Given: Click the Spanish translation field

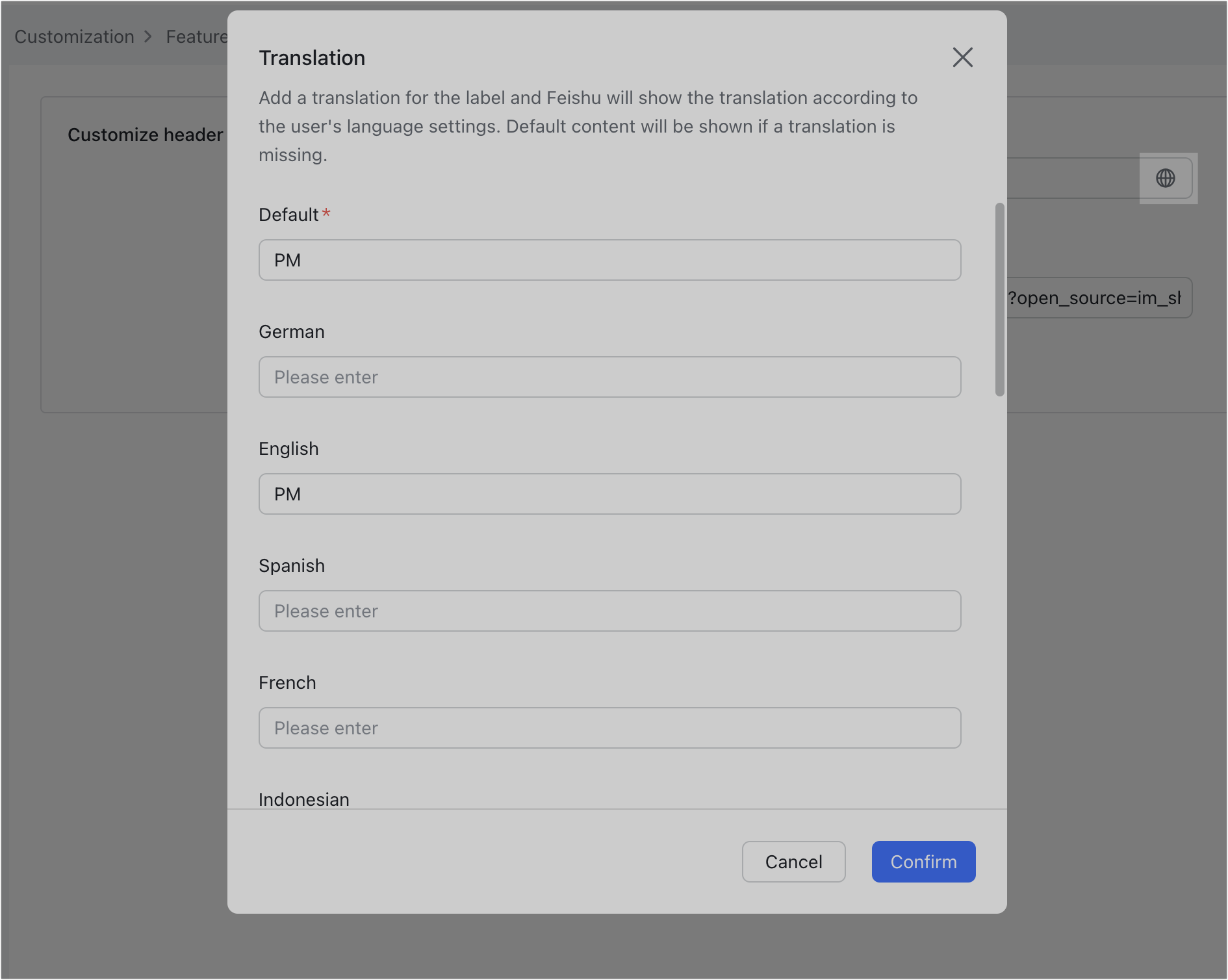Looking at the screenshot, I should pos(609,610).
